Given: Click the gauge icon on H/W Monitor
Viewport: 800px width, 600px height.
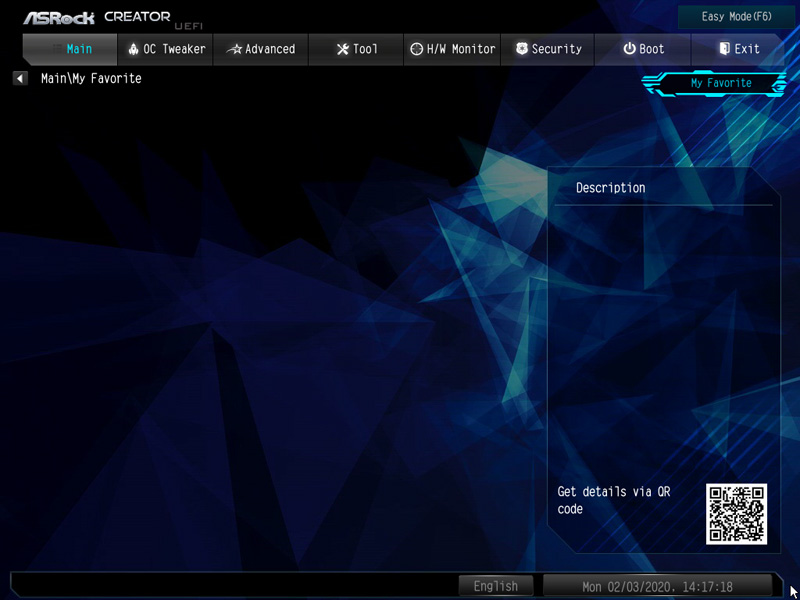Looking at the screenshot, I should [x=417, y=49].
